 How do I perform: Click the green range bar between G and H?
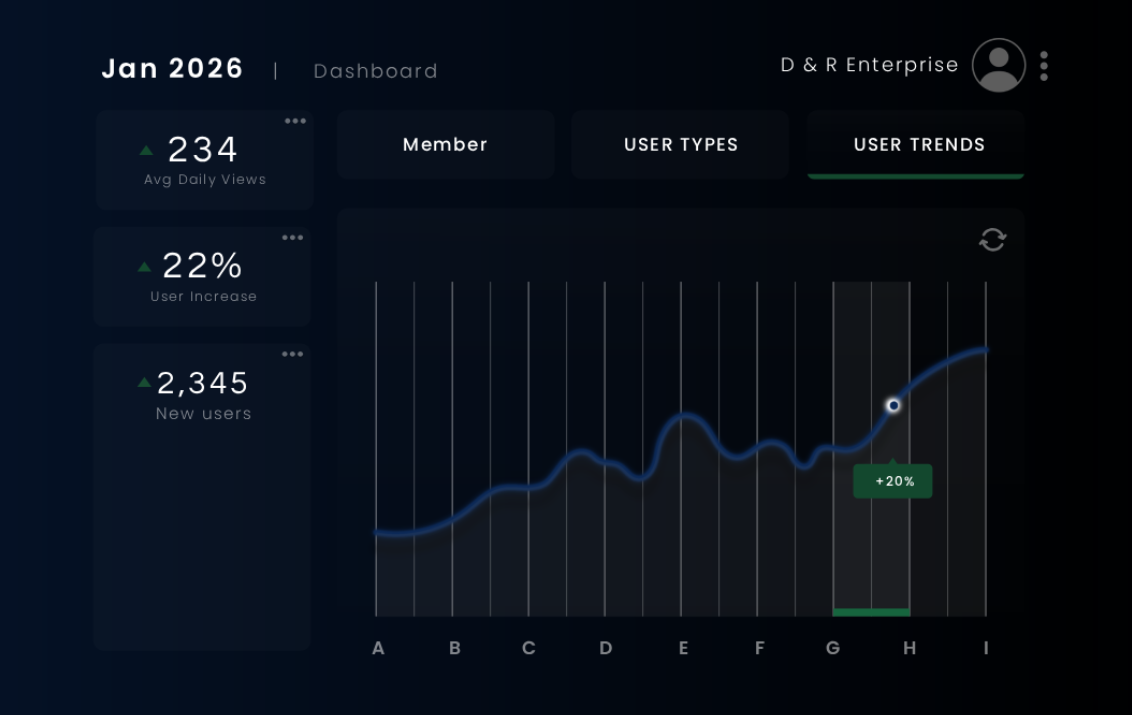[x=871, y=612]
